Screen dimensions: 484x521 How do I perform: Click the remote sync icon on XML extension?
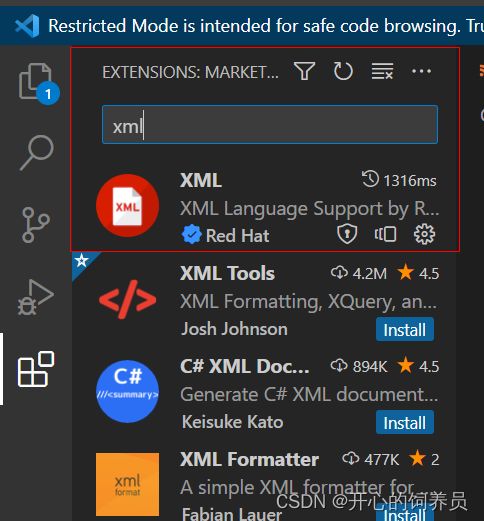pos(385,234)
